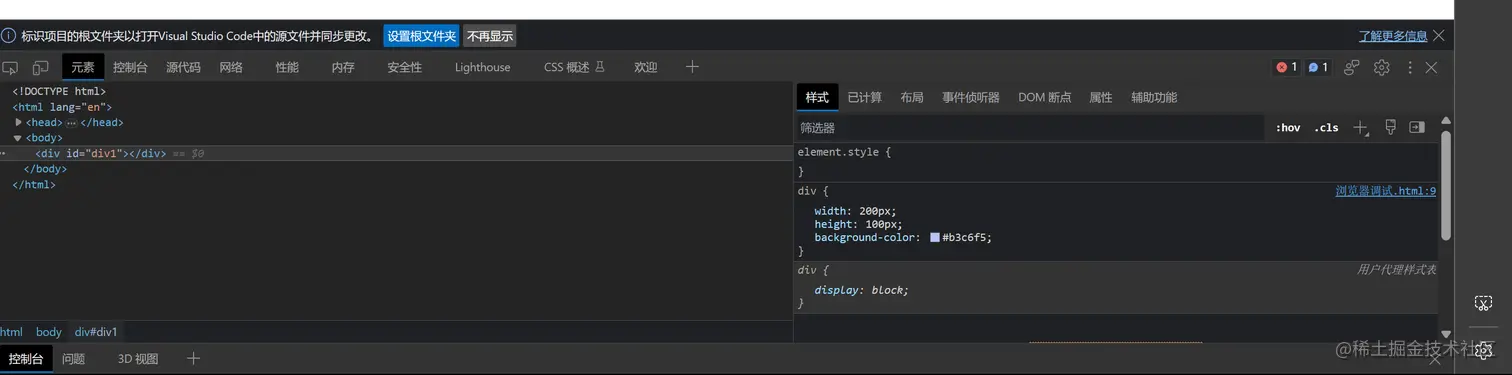The image size is (1512, 375).
Task: Close the DevTools panel
Action: pyautogui.click(x=1431, y=67)
